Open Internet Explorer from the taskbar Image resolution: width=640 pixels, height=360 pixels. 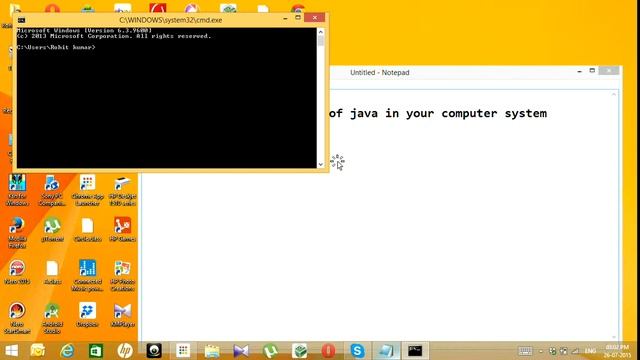tap(67, 351)
